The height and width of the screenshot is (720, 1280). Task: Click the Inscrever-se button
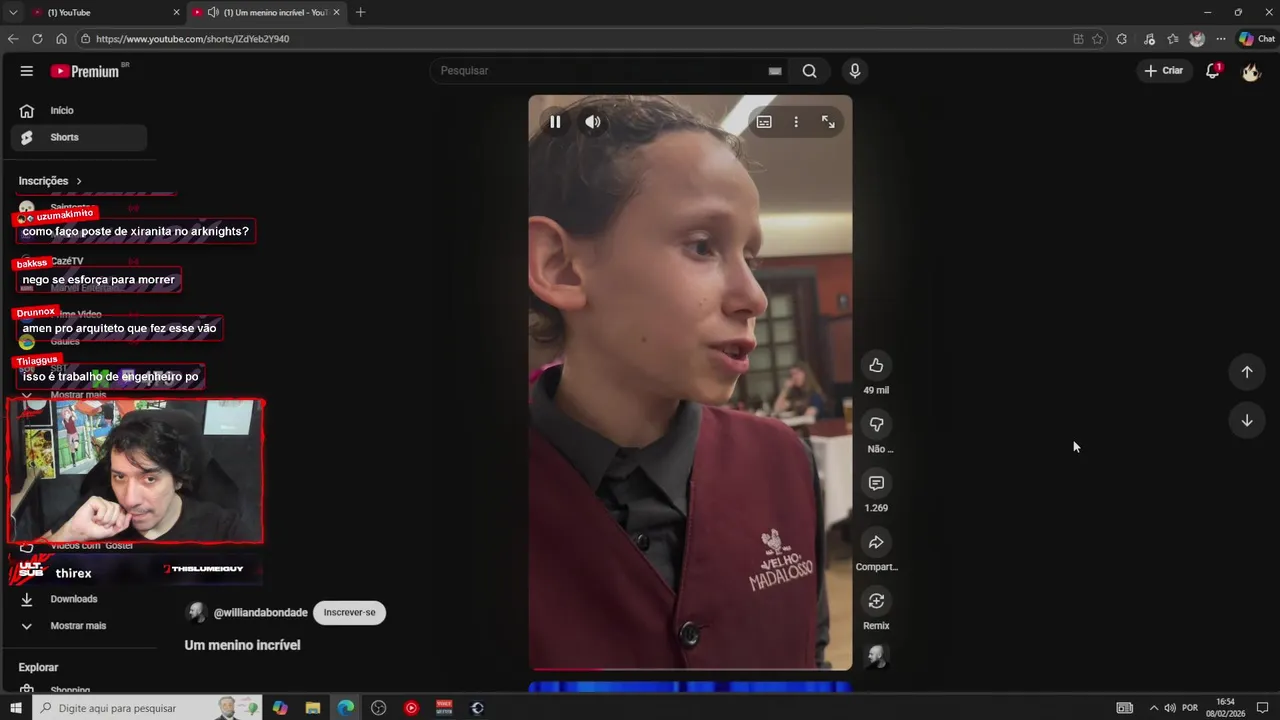pos(349,613)
